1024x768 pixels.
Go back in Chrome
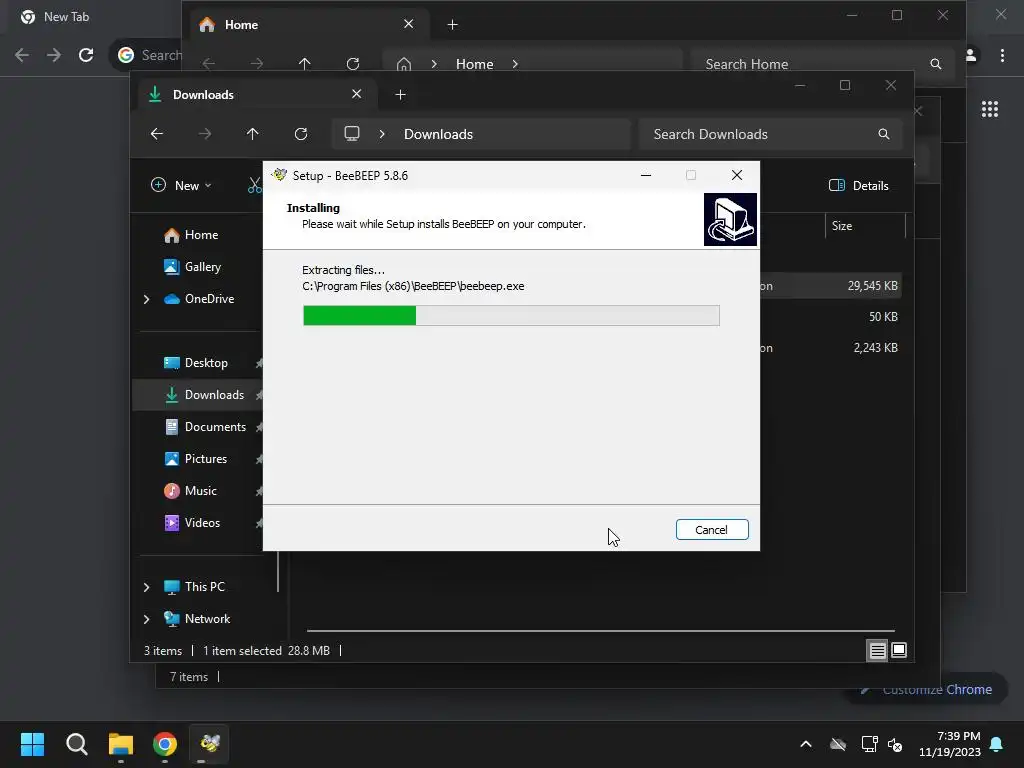22,55
